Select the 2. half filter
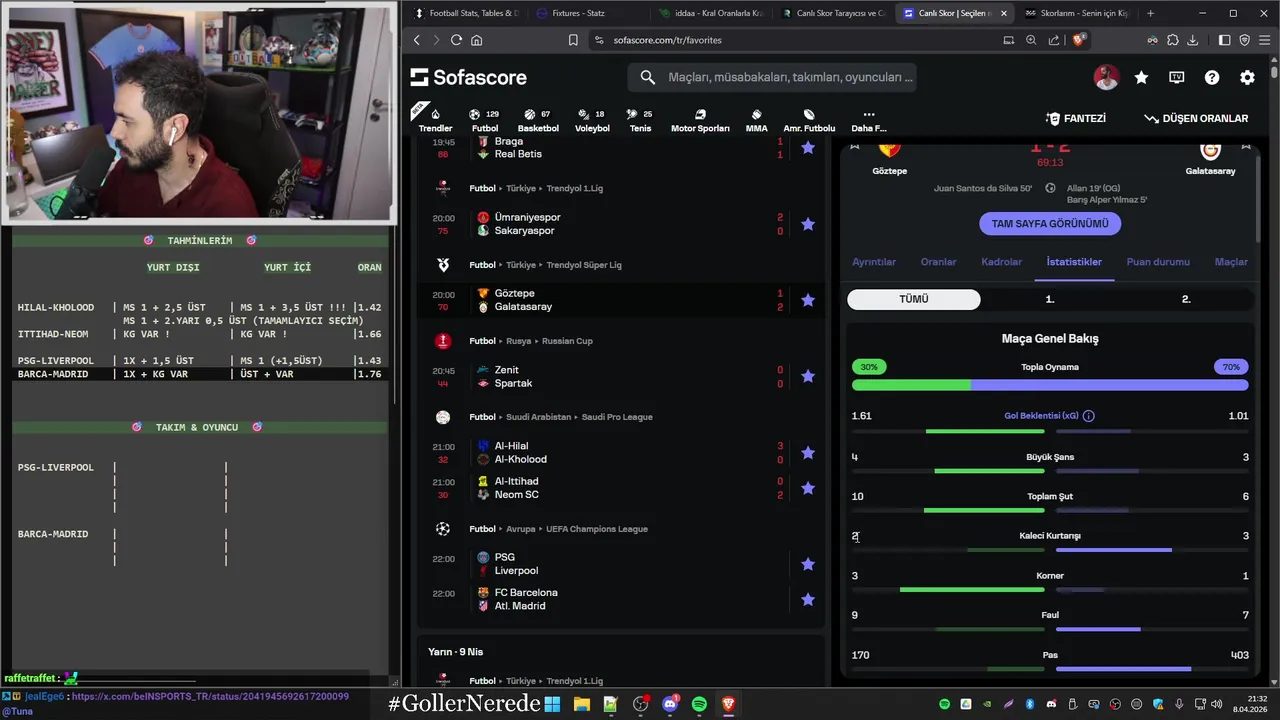This screenshot has width=1280, height=720. click(x=1186, y=299)
